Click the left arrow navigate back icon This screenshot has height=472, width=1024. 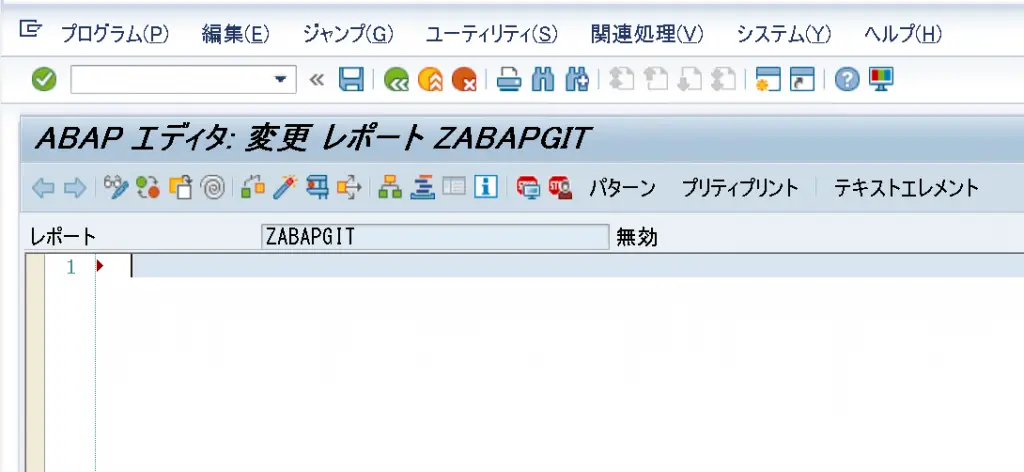coord(42,189)
